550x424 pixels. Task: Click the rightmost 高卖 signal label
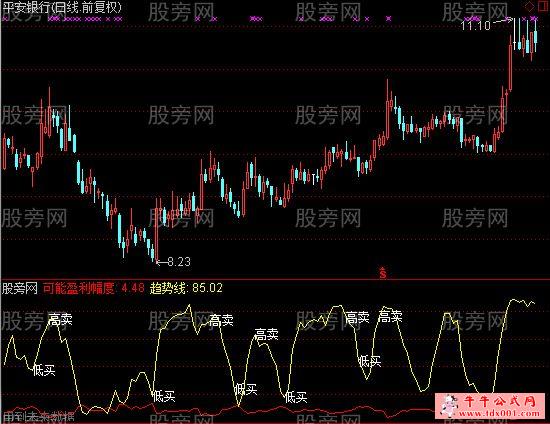coord(390,317)
